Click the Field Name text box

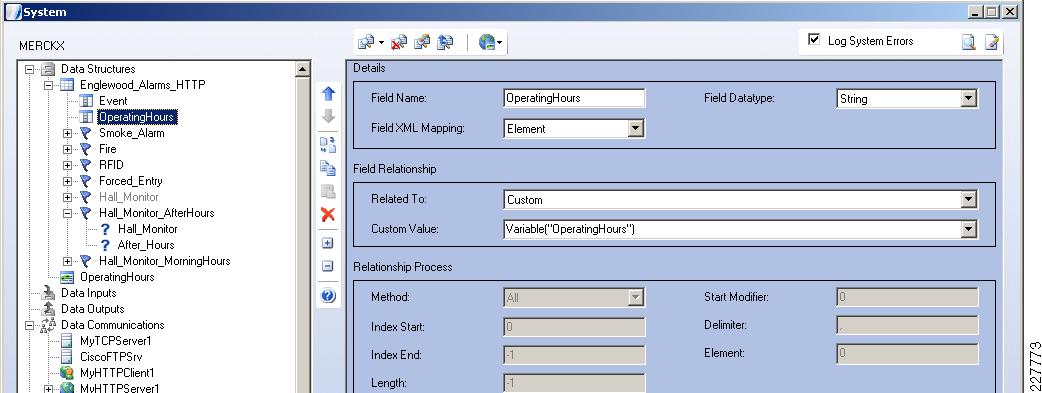574,98
